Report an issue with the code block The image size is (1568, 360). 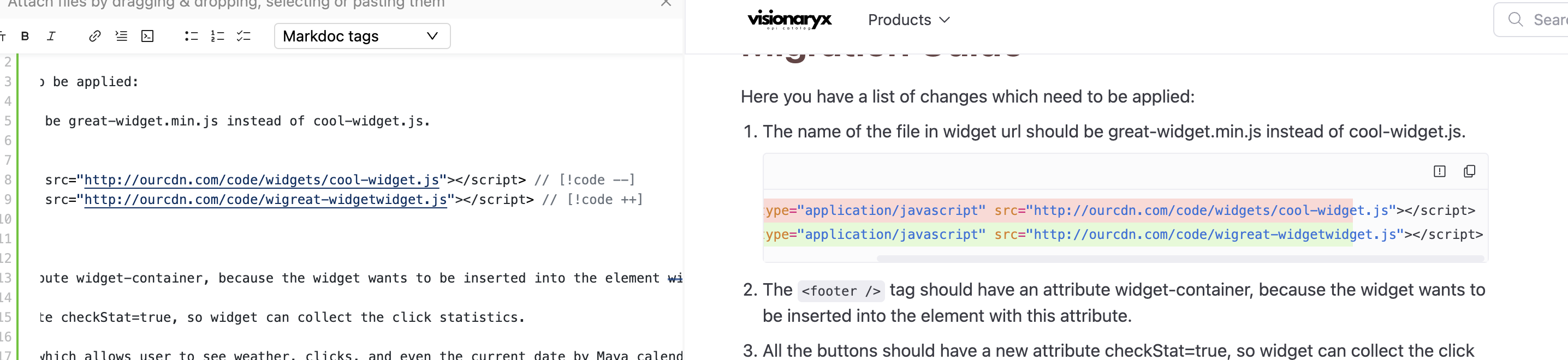1439,171
